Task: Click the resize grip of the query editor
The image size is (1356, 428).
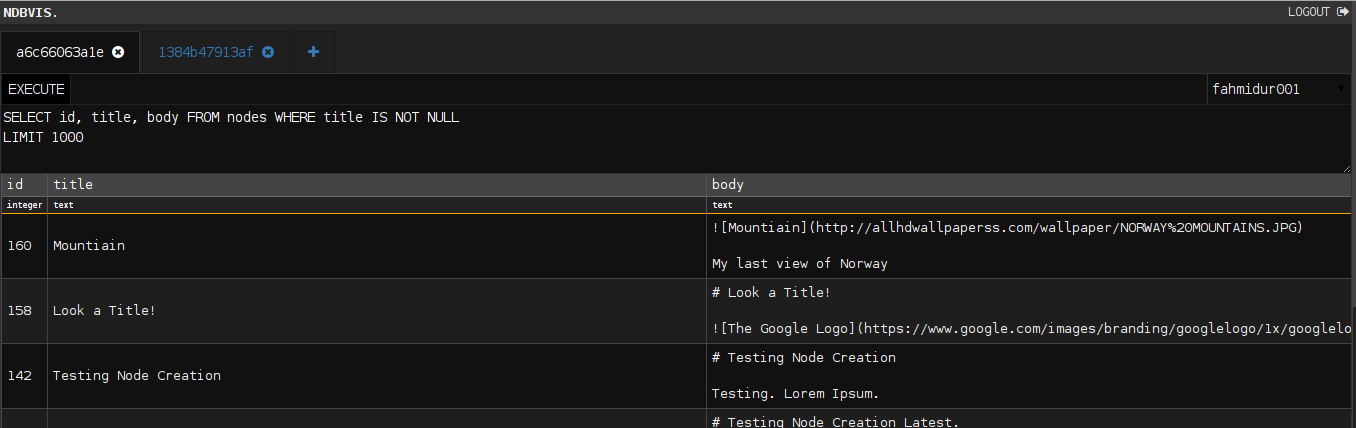Action: click(1346, 168)
